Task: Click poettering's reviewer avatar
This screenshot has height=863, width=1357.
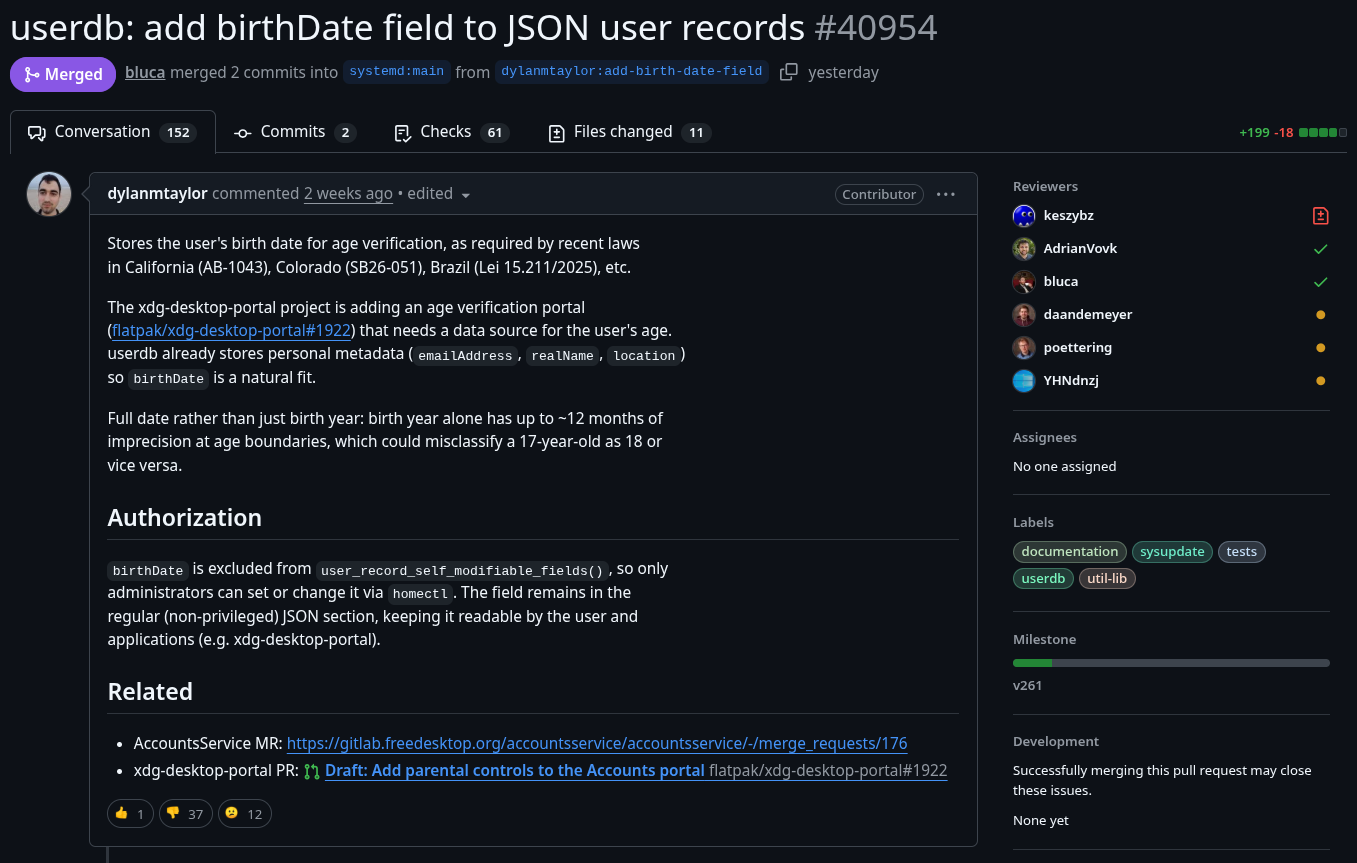Action: (x=1023, y=347)
